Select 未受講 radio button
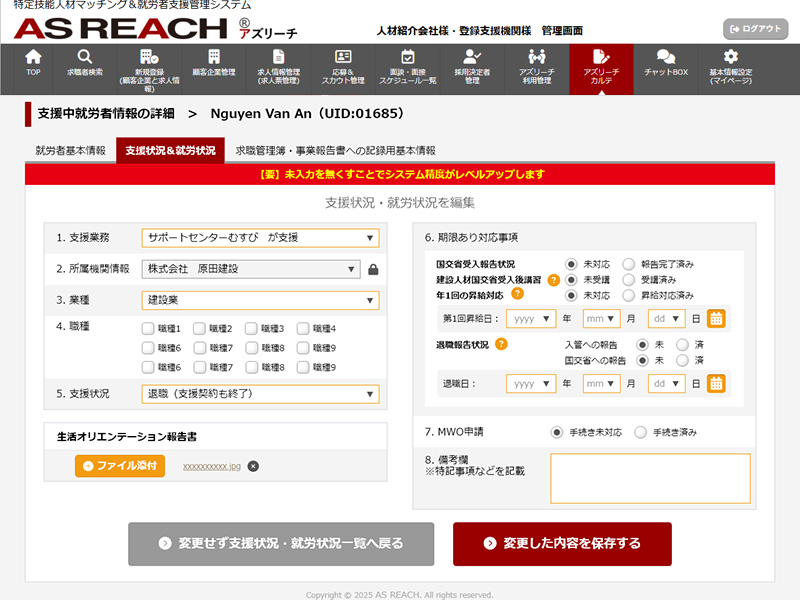 point(571,280)
